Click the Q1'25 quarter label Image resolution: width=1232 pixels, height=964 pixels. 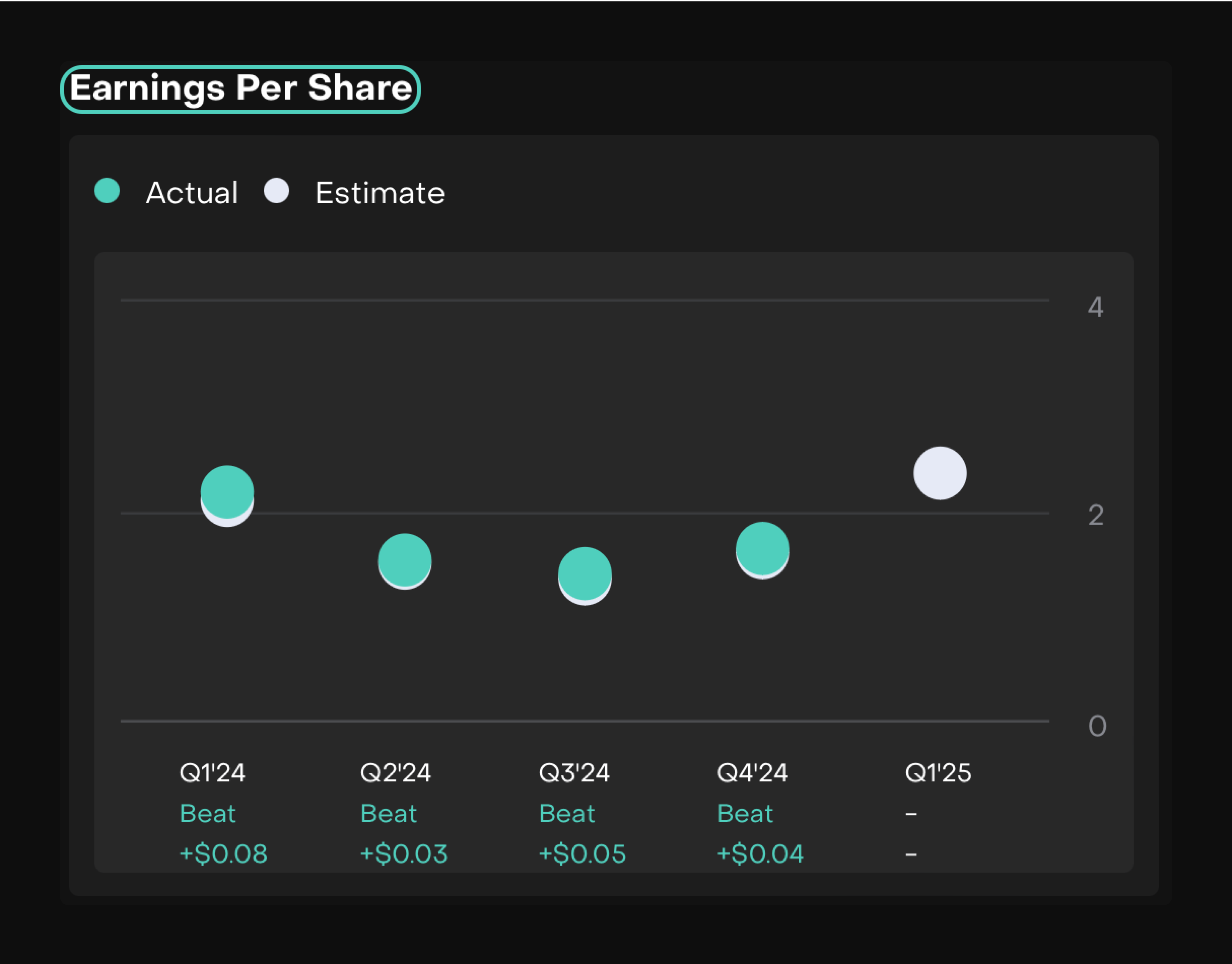[938, 773]
